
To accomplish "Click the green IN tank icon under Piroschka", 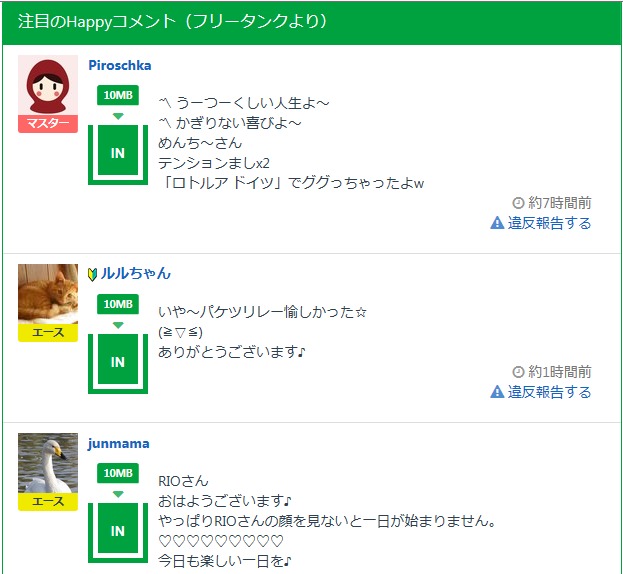I will coord(118,153).
